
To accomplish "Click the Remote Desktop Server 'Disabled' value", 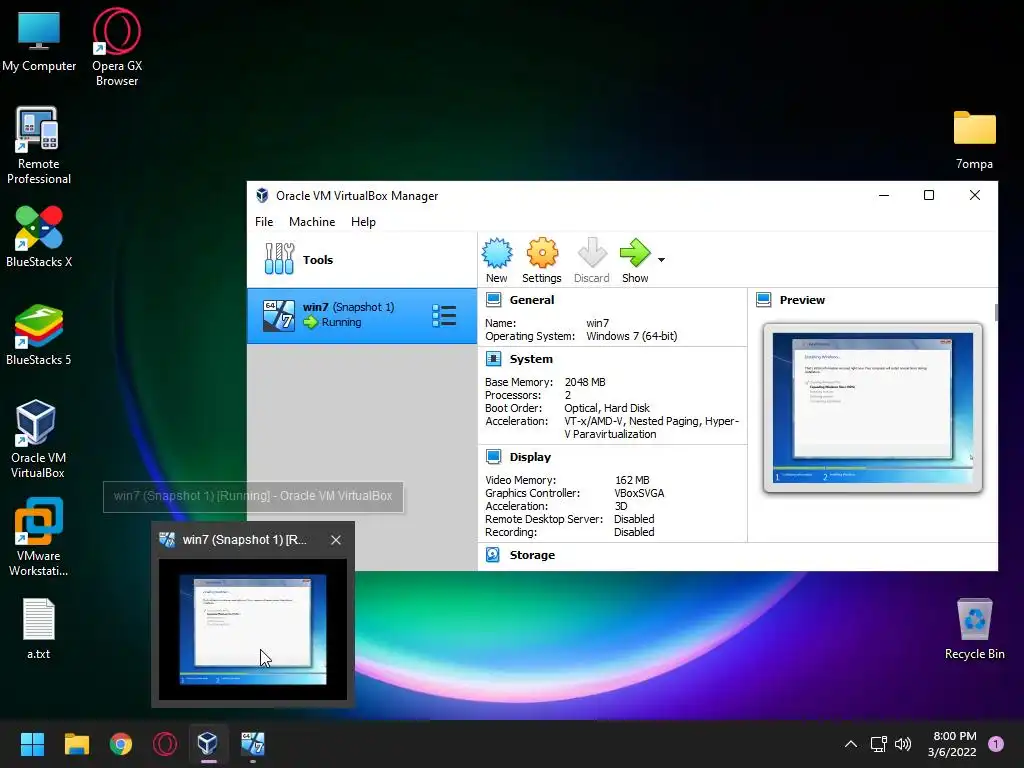I will 634,519.
